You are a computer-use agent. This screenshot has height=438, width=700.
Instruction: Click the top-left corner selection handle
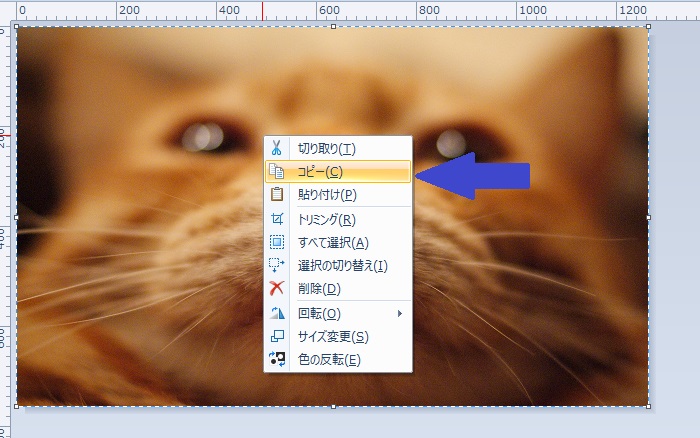17,27
